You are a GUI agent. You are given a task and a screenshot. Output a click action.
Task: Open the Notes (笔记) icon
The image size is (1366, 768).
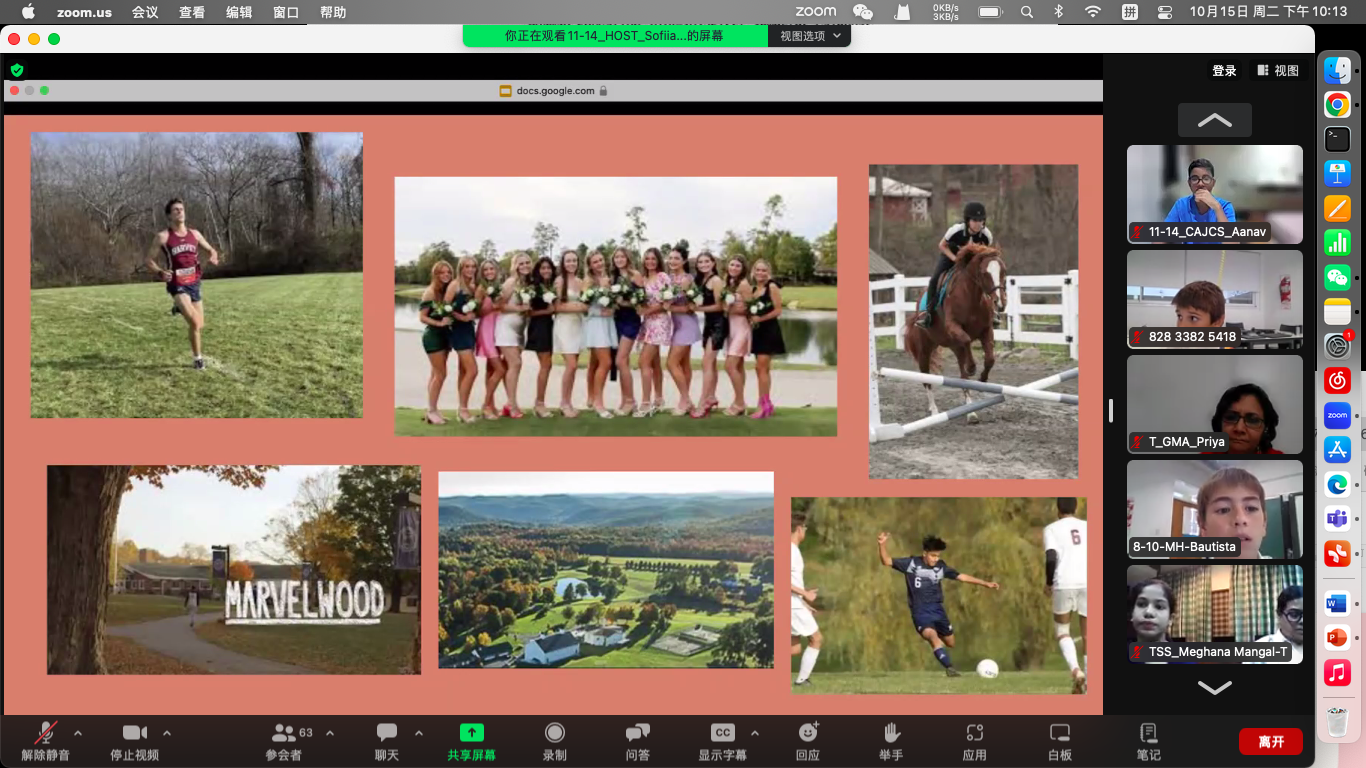1148,734
